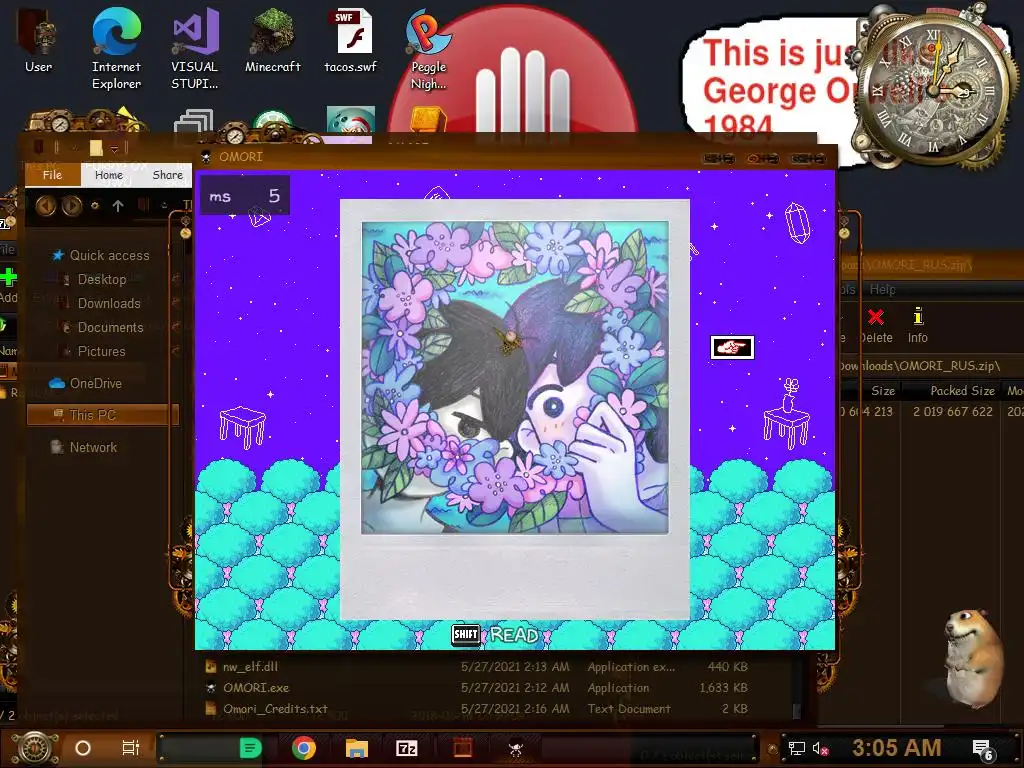Click the muted volume tray icon
This screenshot has height=768, width=1024.
click(820, 748)
